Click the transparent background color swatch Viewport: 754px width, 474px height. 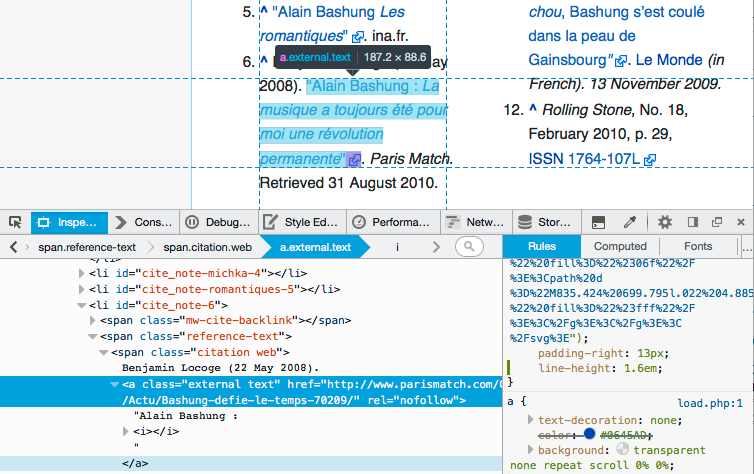click(x=623, y=450)
